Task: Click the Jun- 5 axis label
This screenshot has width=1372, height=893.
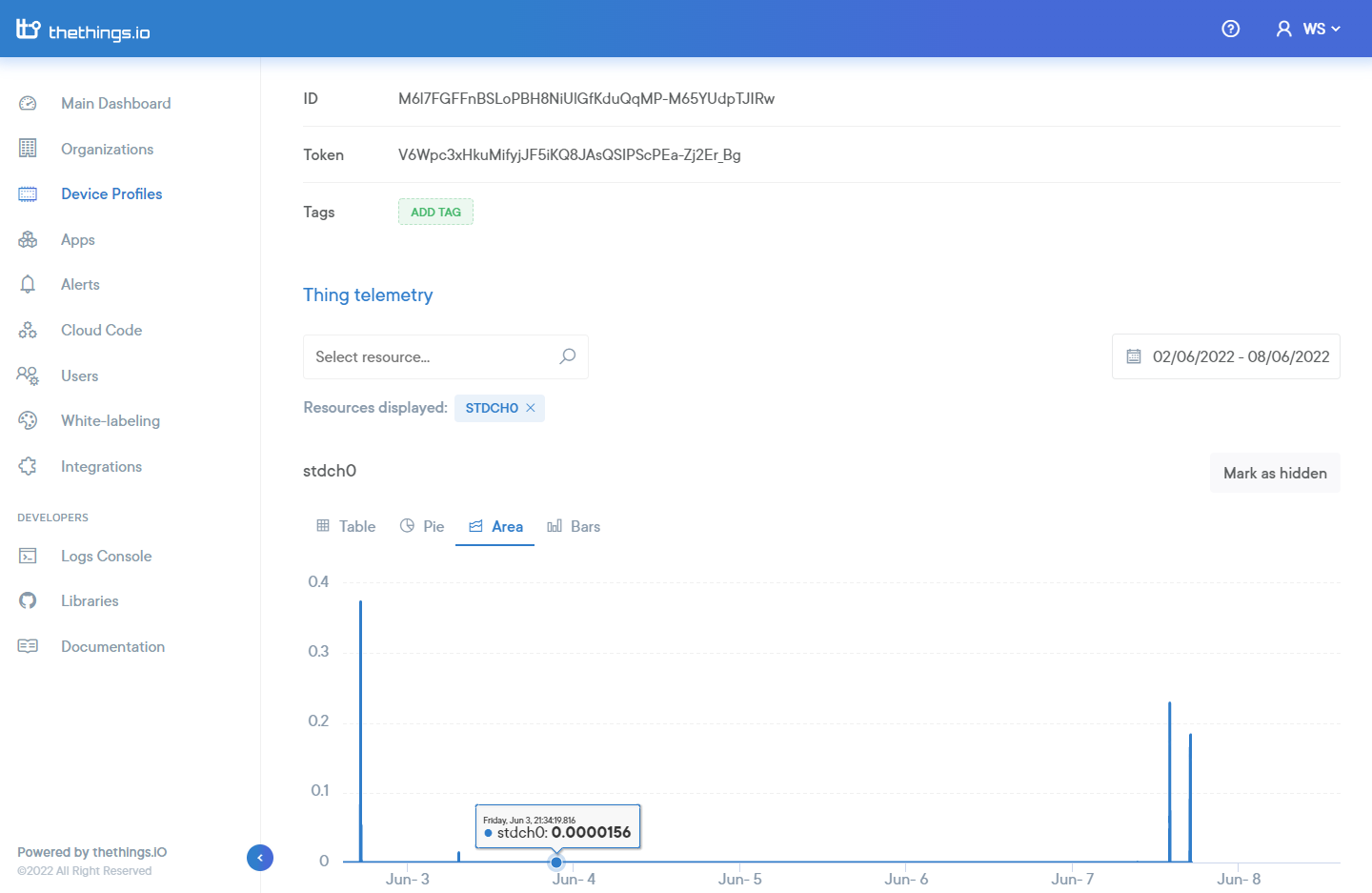Action: [x=740, y=879]
